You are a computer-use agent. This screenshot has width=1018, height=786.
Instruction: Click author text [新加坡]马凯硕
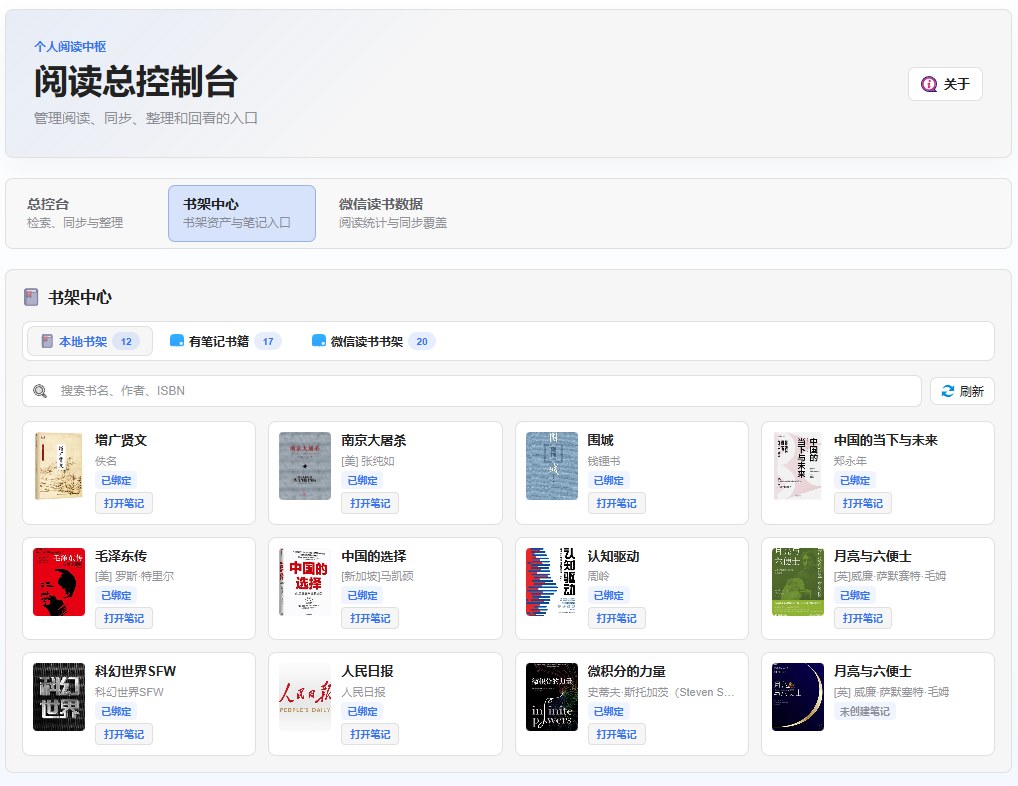point(377,576)
